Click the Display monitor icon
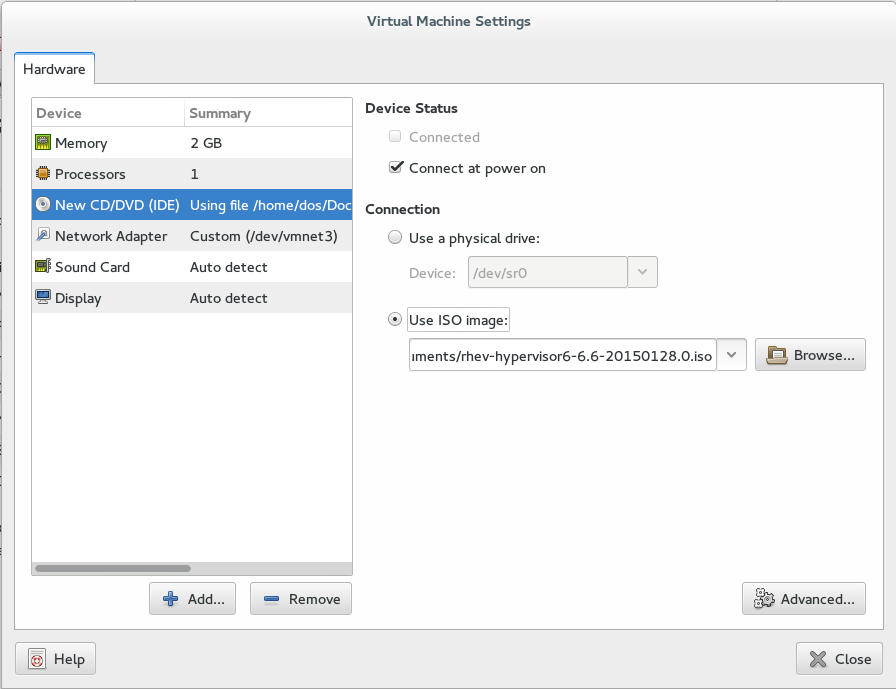896x689 pixels. [x=43, y=298]
